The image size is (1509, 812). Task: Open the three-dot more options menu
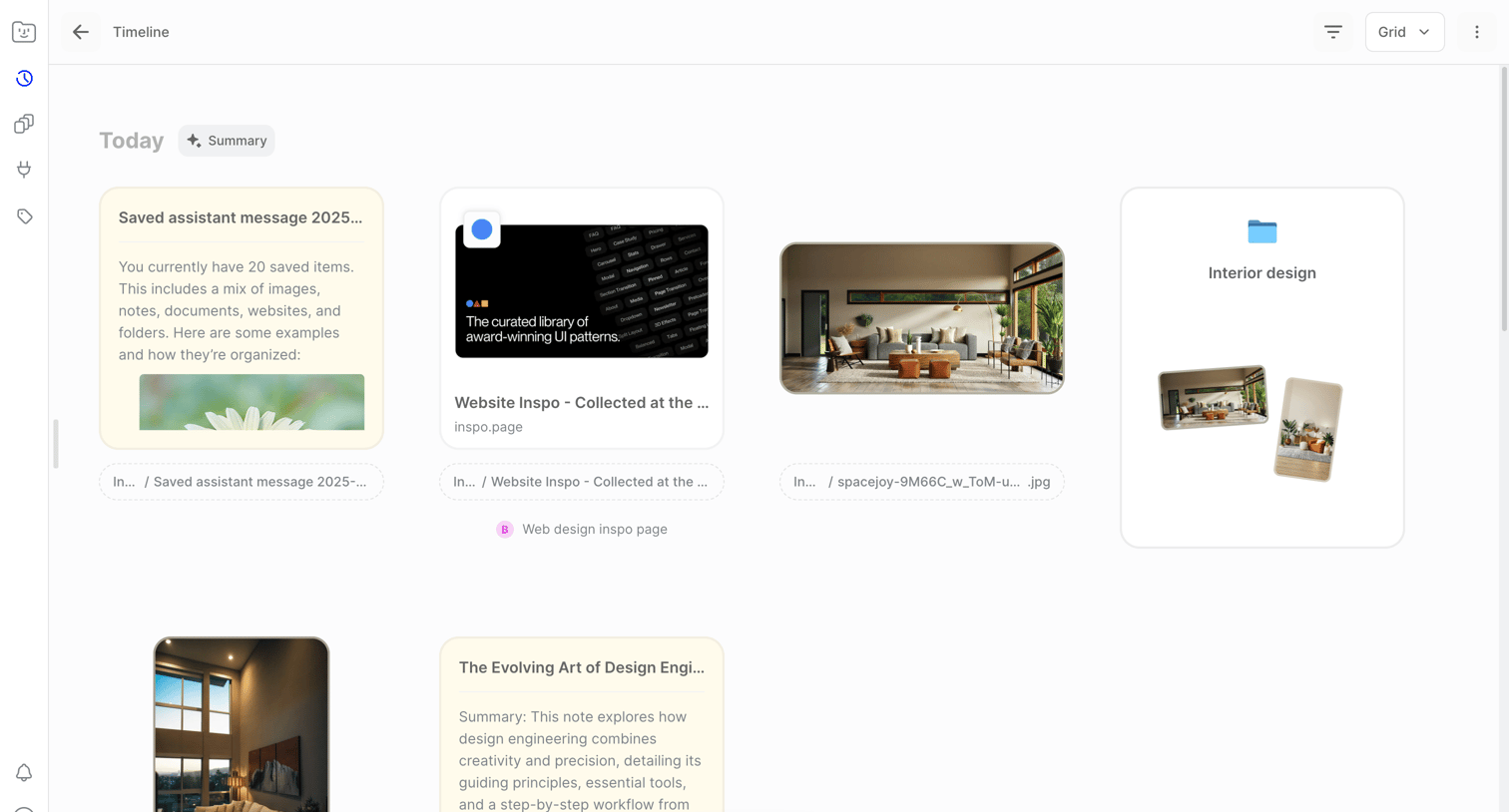[x=1477, y=32]
